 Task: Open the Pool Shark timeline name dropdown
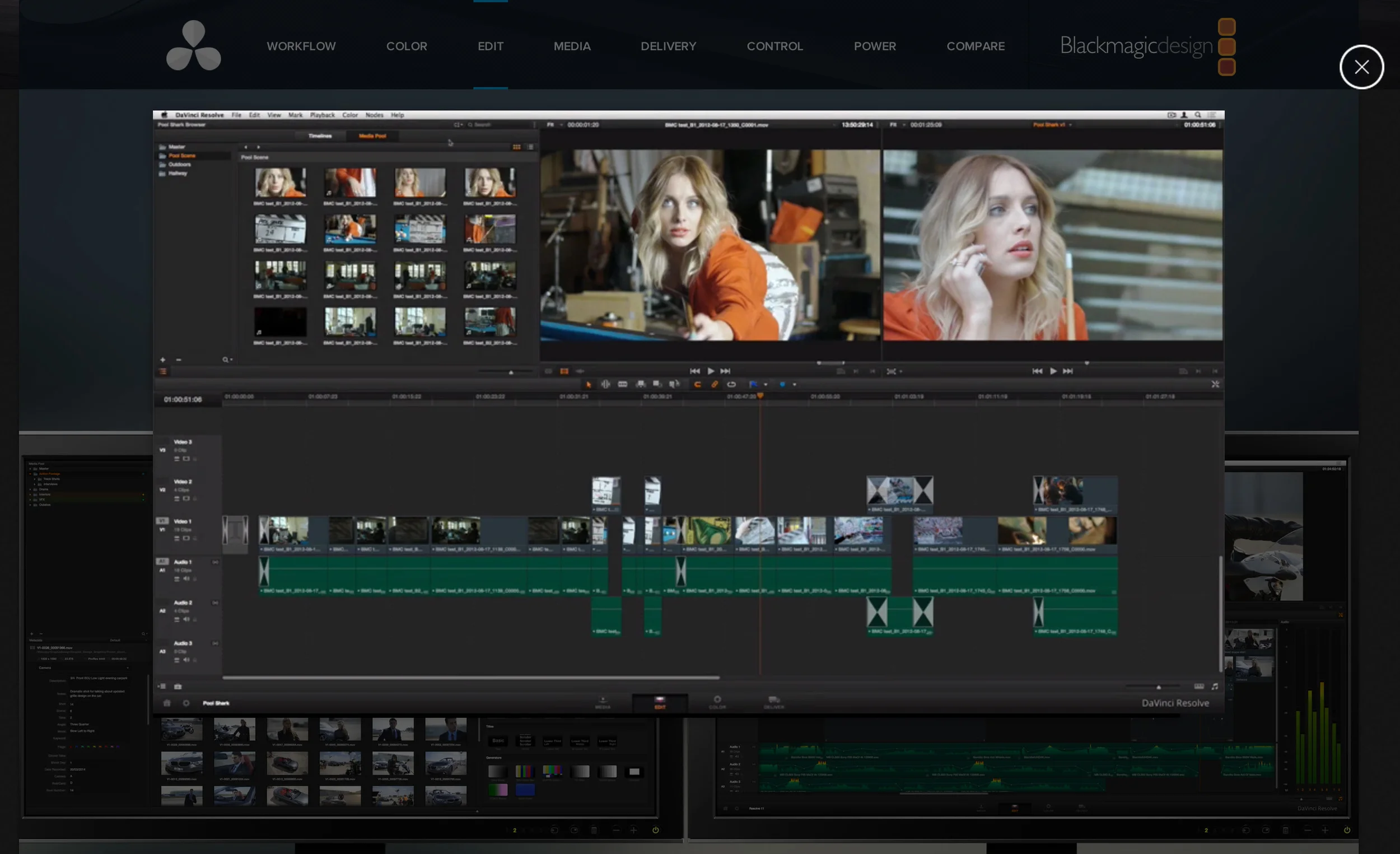click(x=1071, y=125)
